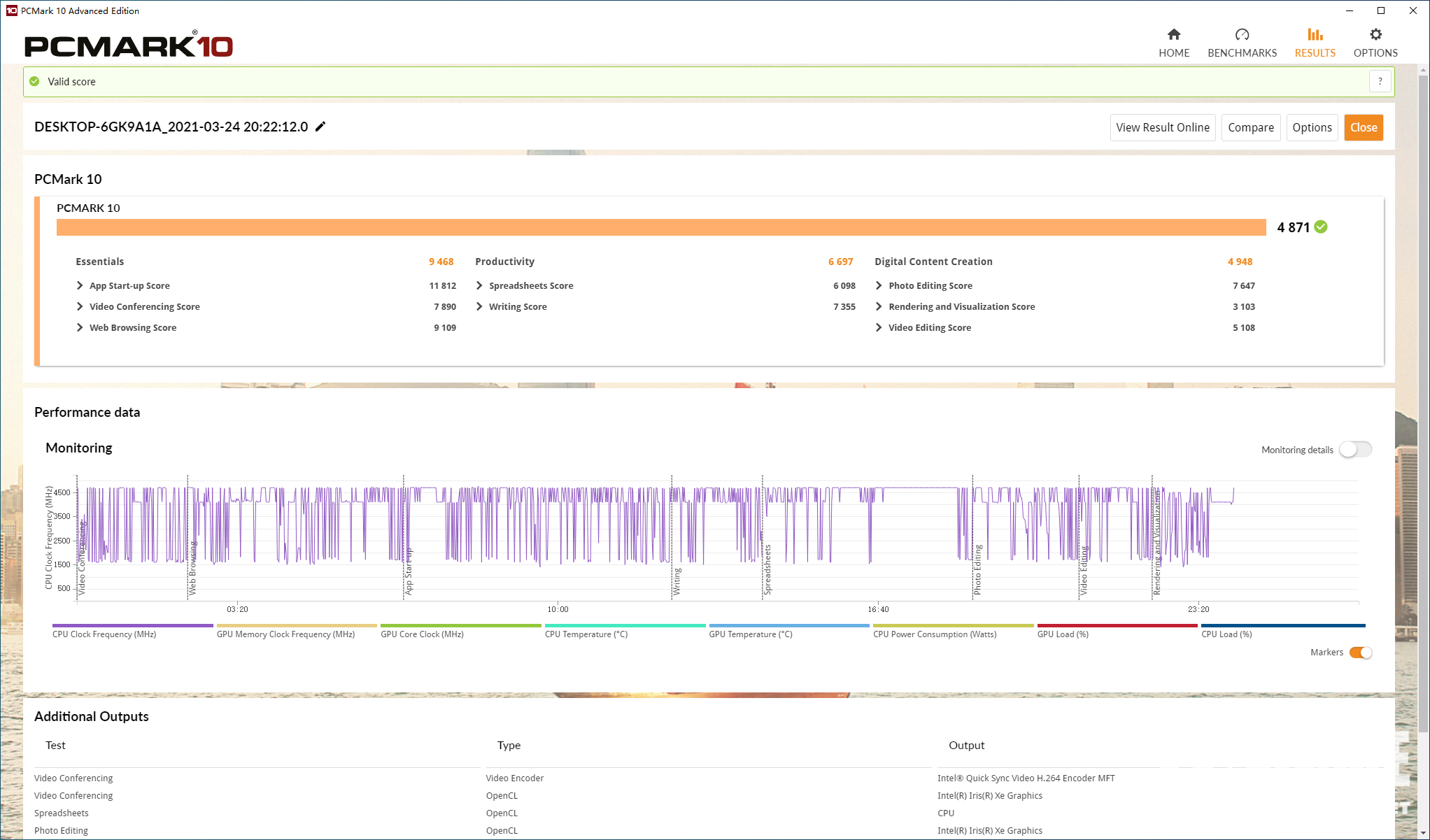This screenshot has height=840, width=1430.
Task: Click the Photo Editing marker on chart
Action: click(977, 570)
